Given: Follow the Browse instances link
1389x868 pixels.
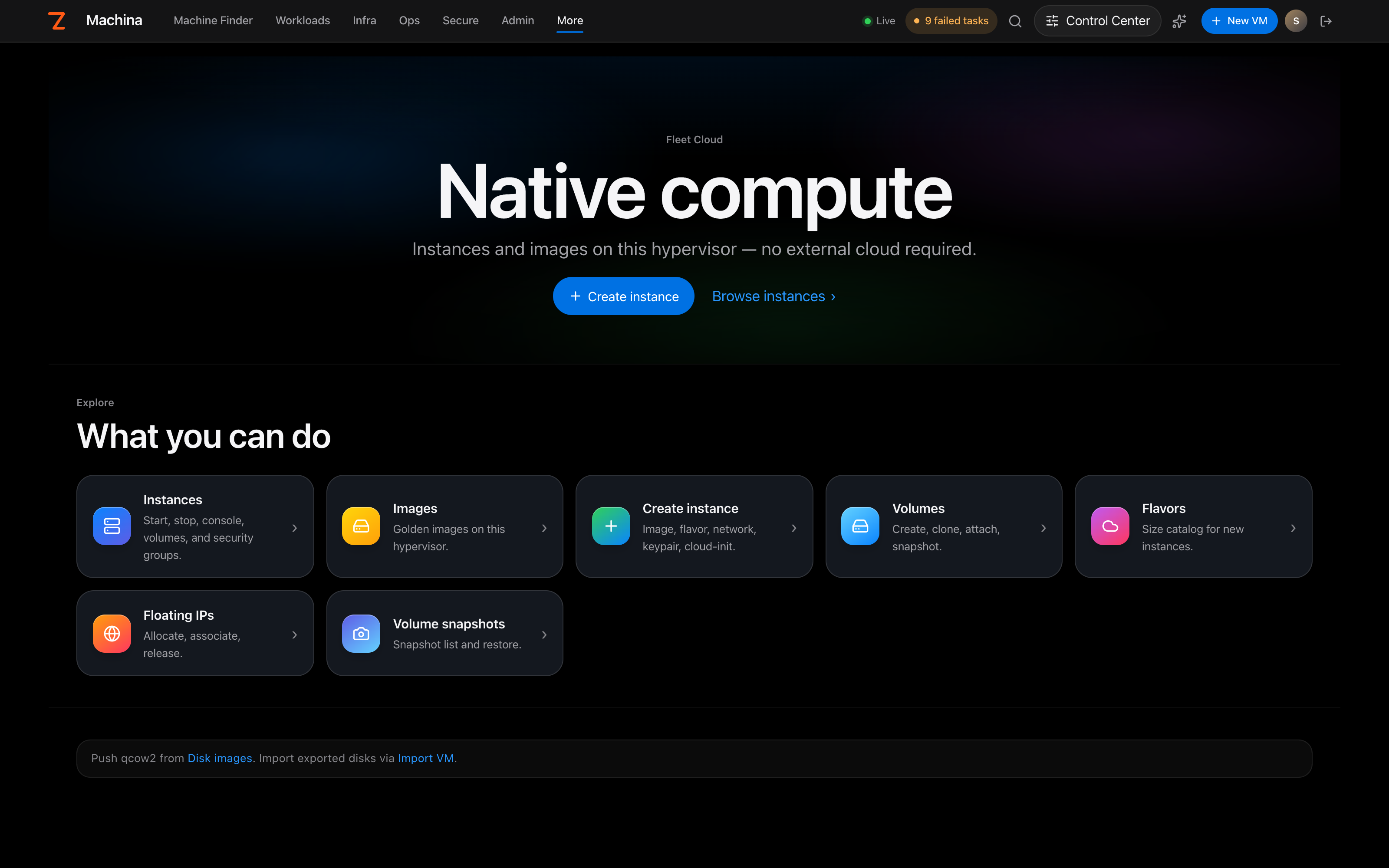Looking at the screenshot, I should (x=773, y=296).
